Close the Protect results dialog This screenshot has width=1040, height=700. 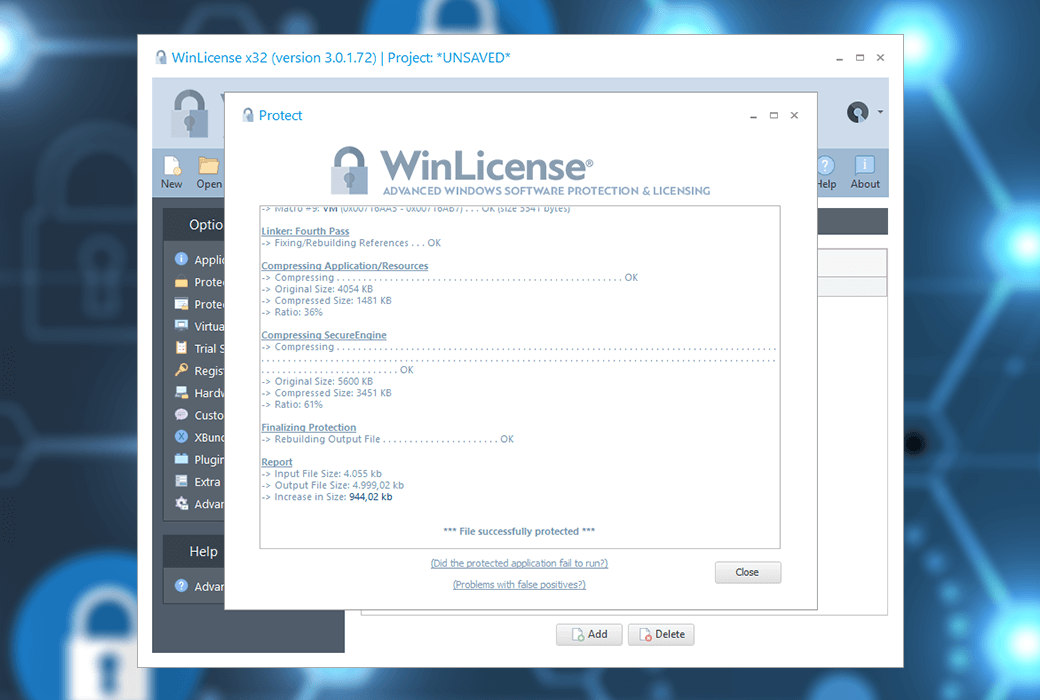(747, 572)
